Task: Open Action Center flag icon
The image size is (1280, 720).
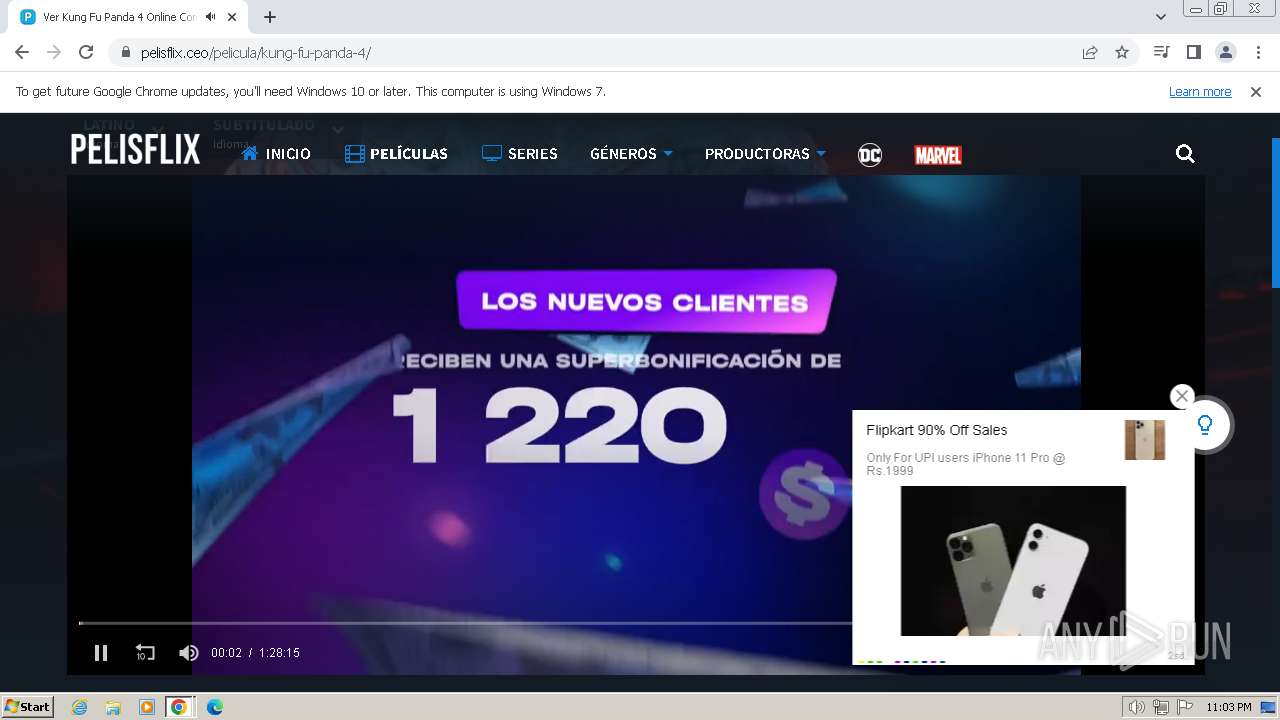Action: click(1185, 707)
